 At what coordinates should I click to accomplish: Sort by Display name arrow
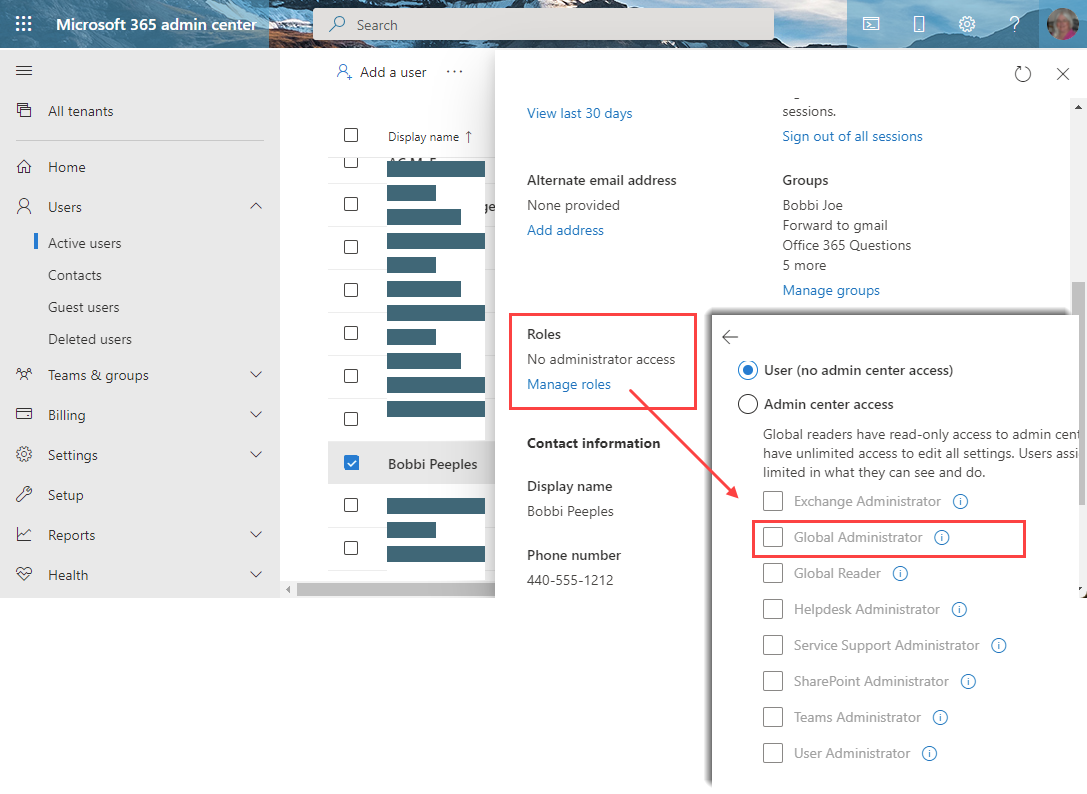[469, 137]
